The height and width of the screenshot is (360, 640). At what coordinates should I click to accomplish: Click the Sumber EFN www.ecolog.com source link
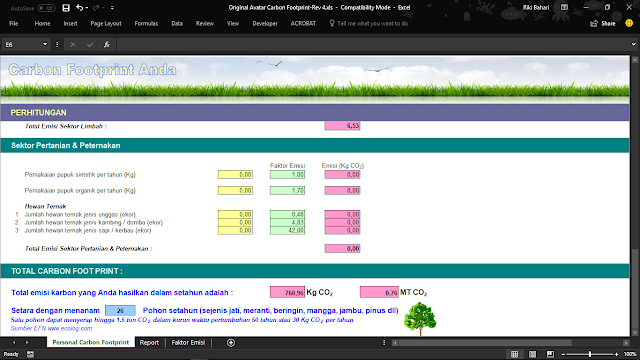[x=51, y=328]
